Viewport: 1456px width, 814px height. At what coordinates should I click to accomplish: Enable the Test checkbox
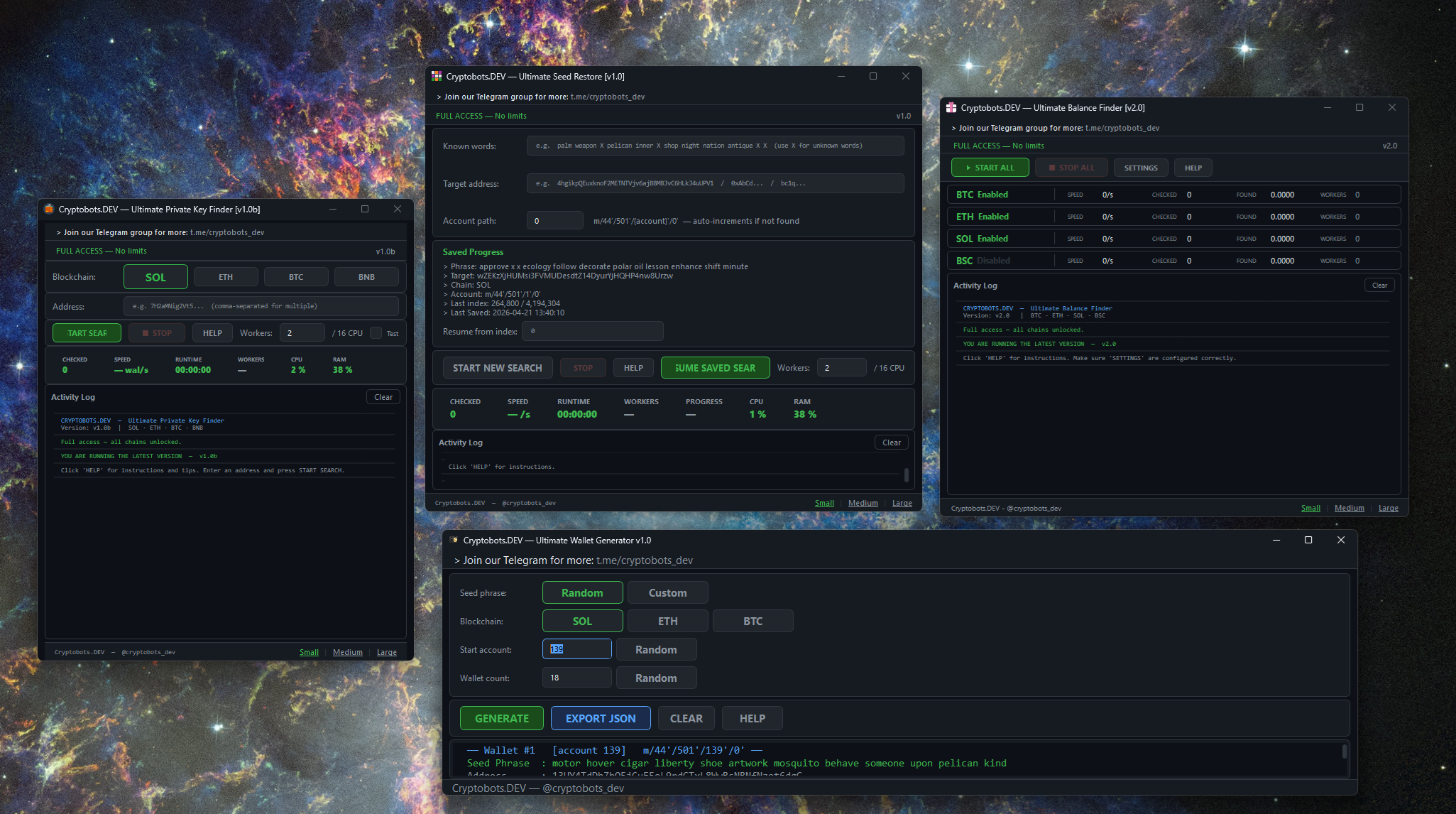[x=376, y=332]
